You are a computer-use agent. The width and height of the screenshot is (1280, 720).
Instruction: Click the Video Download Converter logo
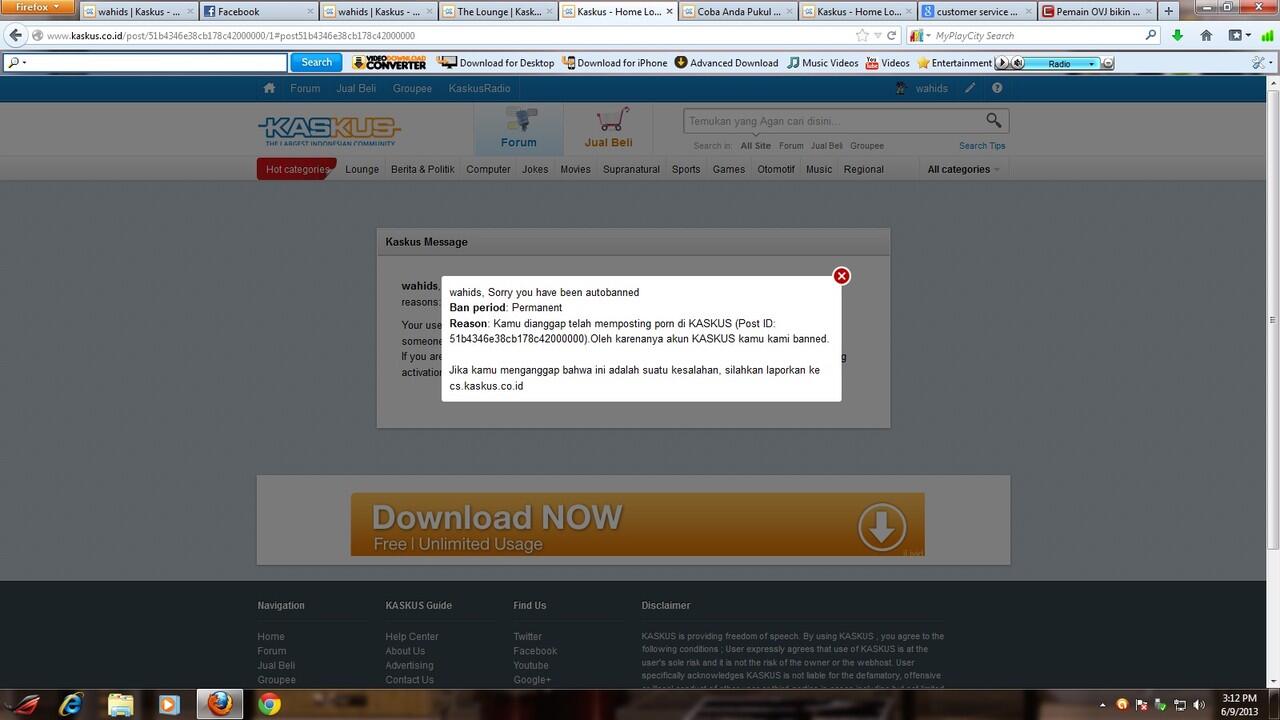pos(389,62)
